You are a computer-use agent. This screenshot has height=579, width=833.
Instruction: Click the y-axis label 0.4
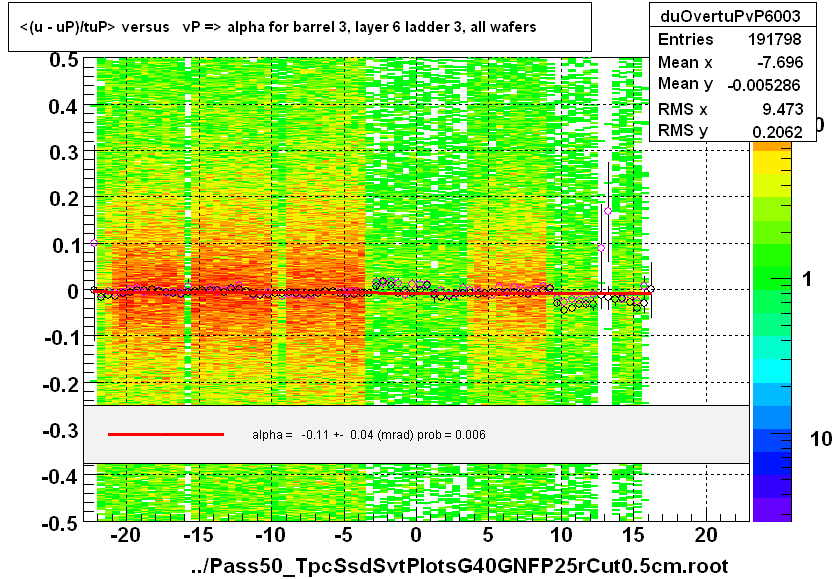pos(64,107)
